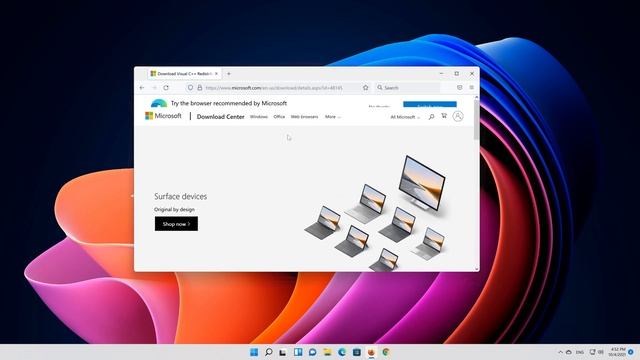640x360 pixels.
Task: Click the Surface devices heading
Action: point(180,196)
